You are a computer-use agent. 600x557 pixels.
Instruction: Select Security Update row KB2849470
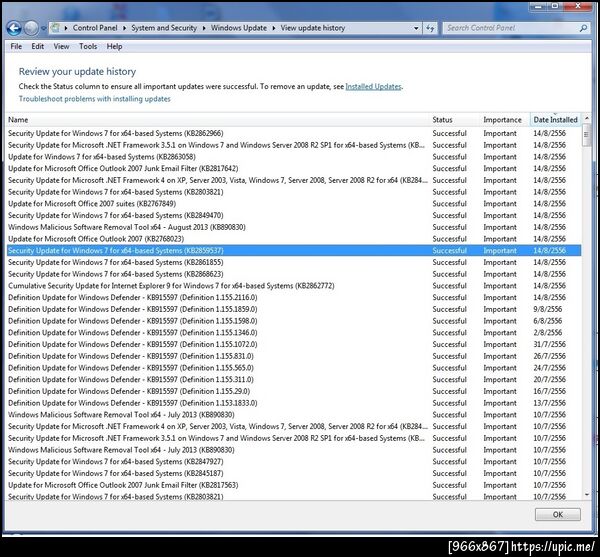pyautogui.click(x=294, y=215)
